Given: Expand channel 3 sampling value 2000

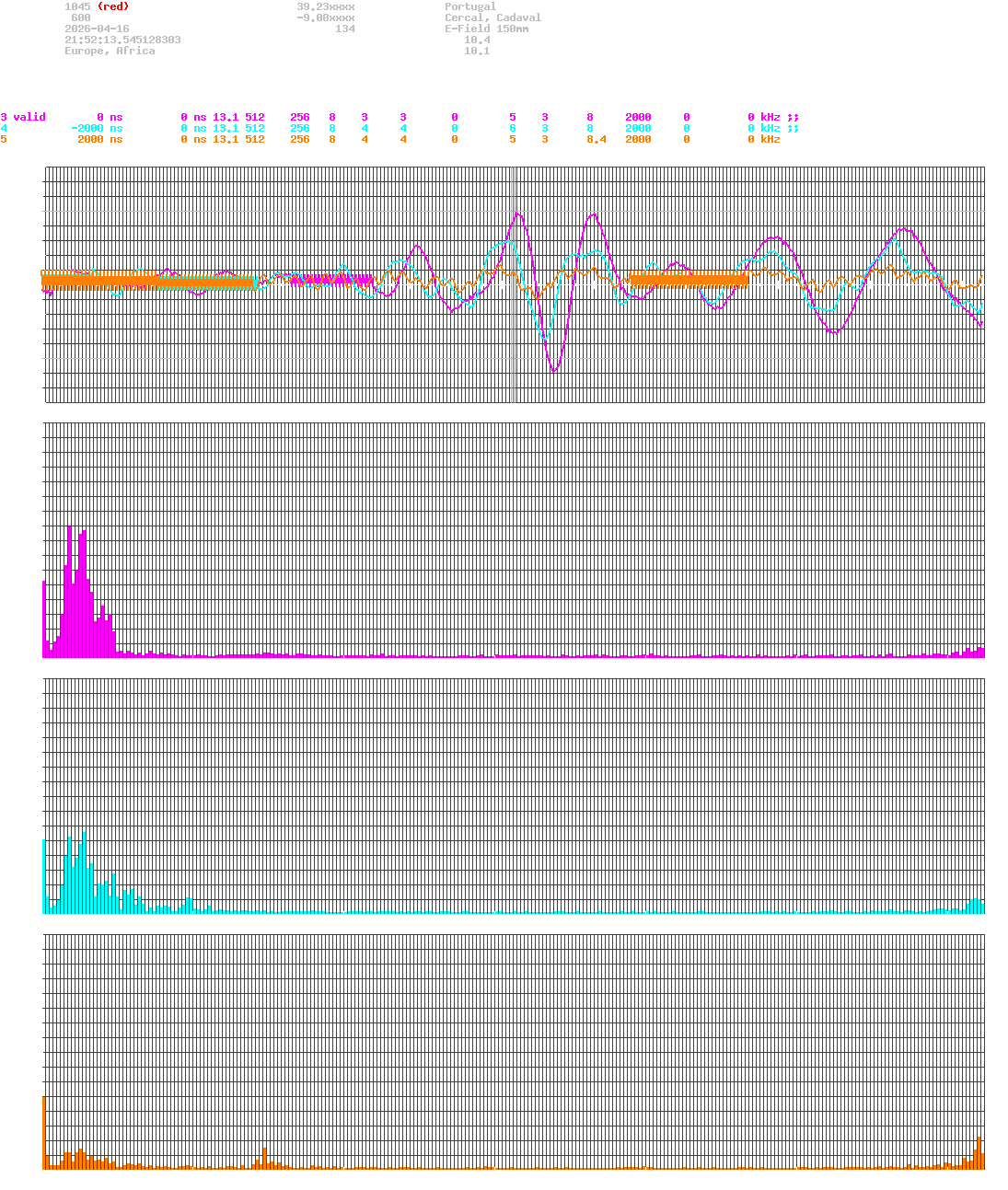Looking at the screenshot, I should point(638,117).
